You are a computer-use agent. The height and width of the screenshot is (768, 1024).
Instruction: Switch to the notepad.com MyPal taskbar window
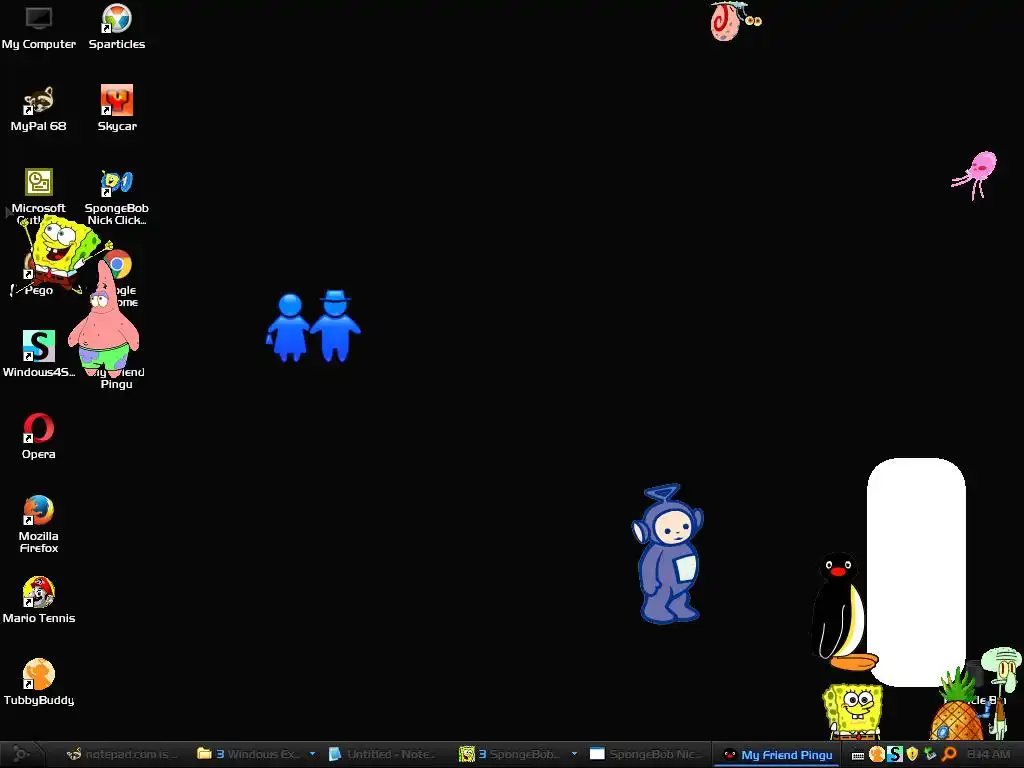pos(122,754)
